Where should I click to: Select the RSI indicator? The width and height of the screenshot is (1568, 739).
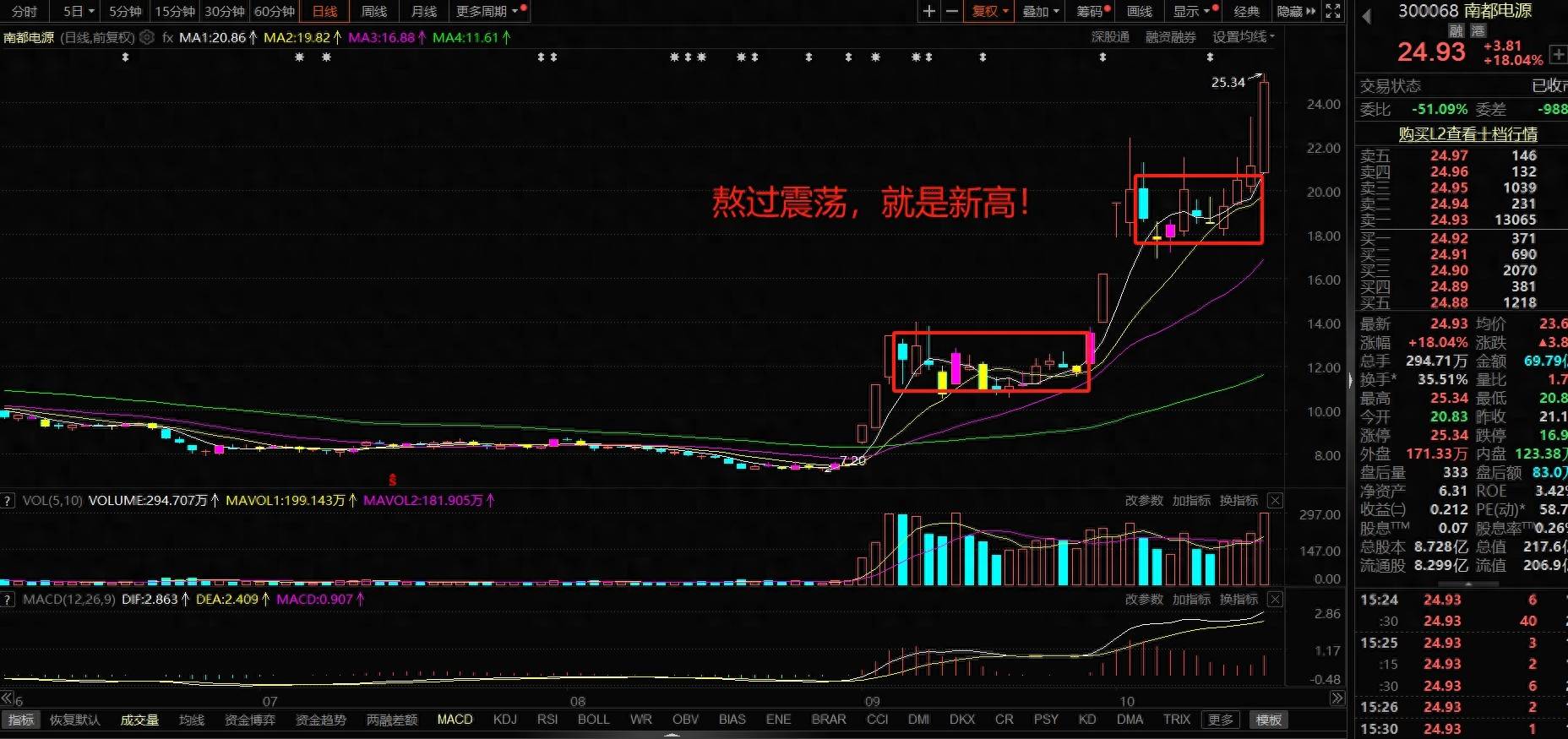pos(547,720)
